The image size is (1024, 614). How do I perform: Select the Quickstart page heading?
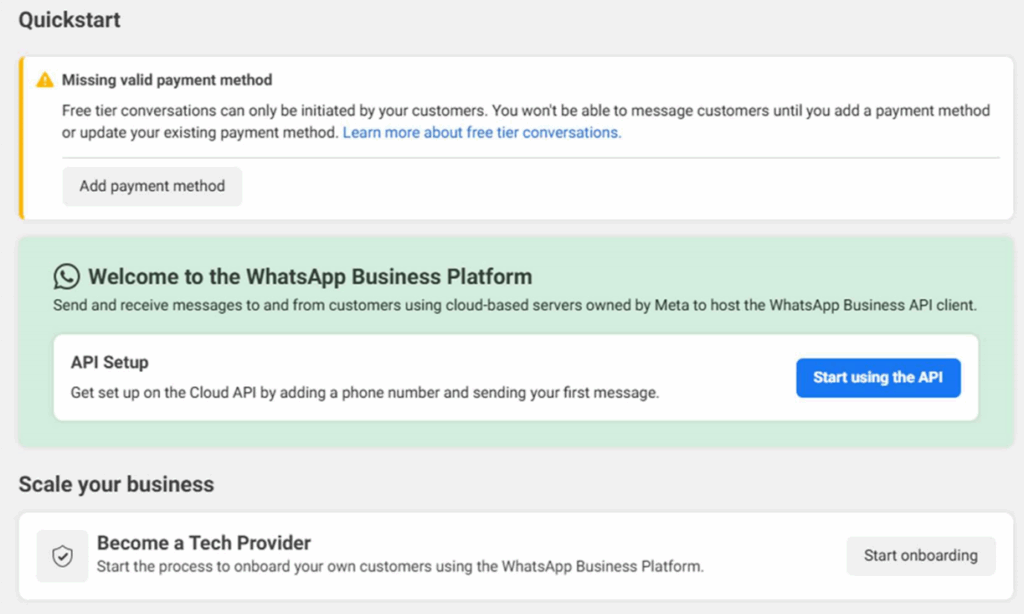click(69, 20)
